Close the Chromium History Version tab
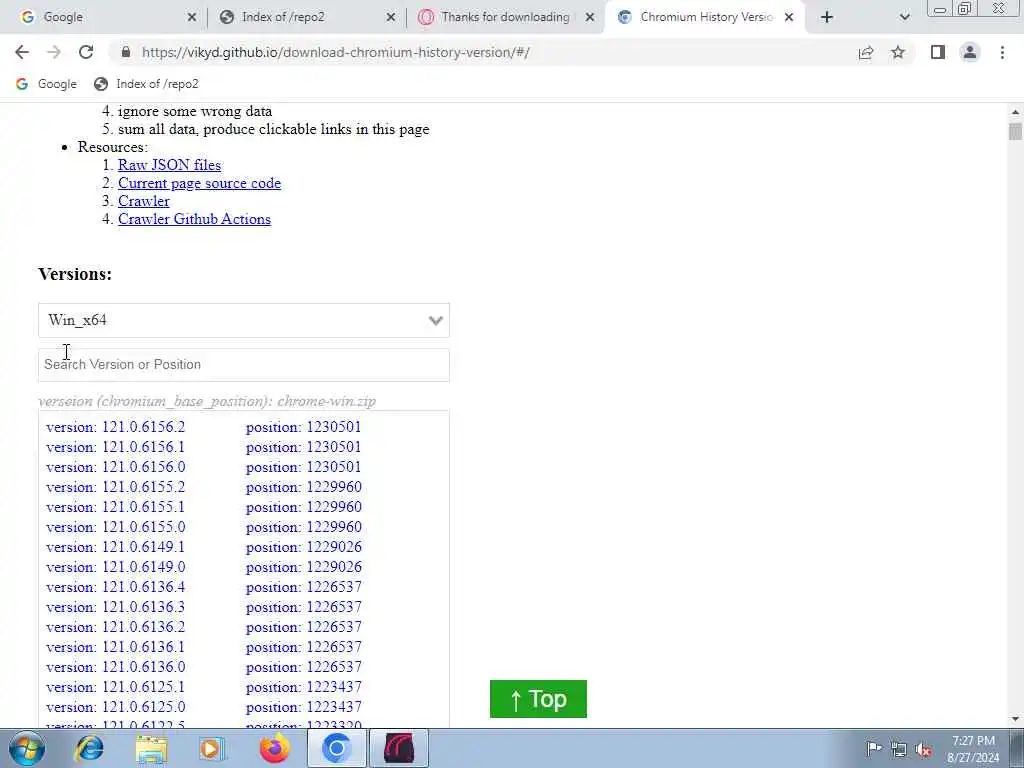 [x=789, y=17]
